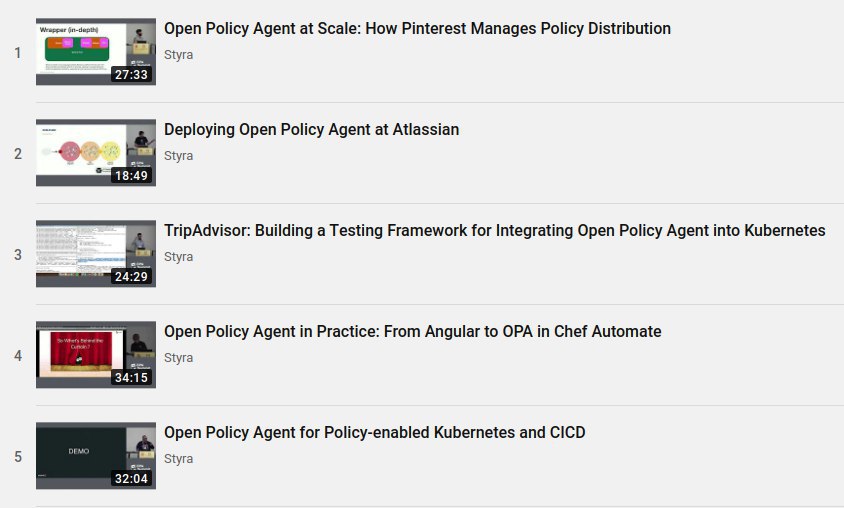The width and height of the screenshot is (844, 508).
Task: Click 'From Angular to OPA in Chef Automate' title
Action: coord(413,331)
